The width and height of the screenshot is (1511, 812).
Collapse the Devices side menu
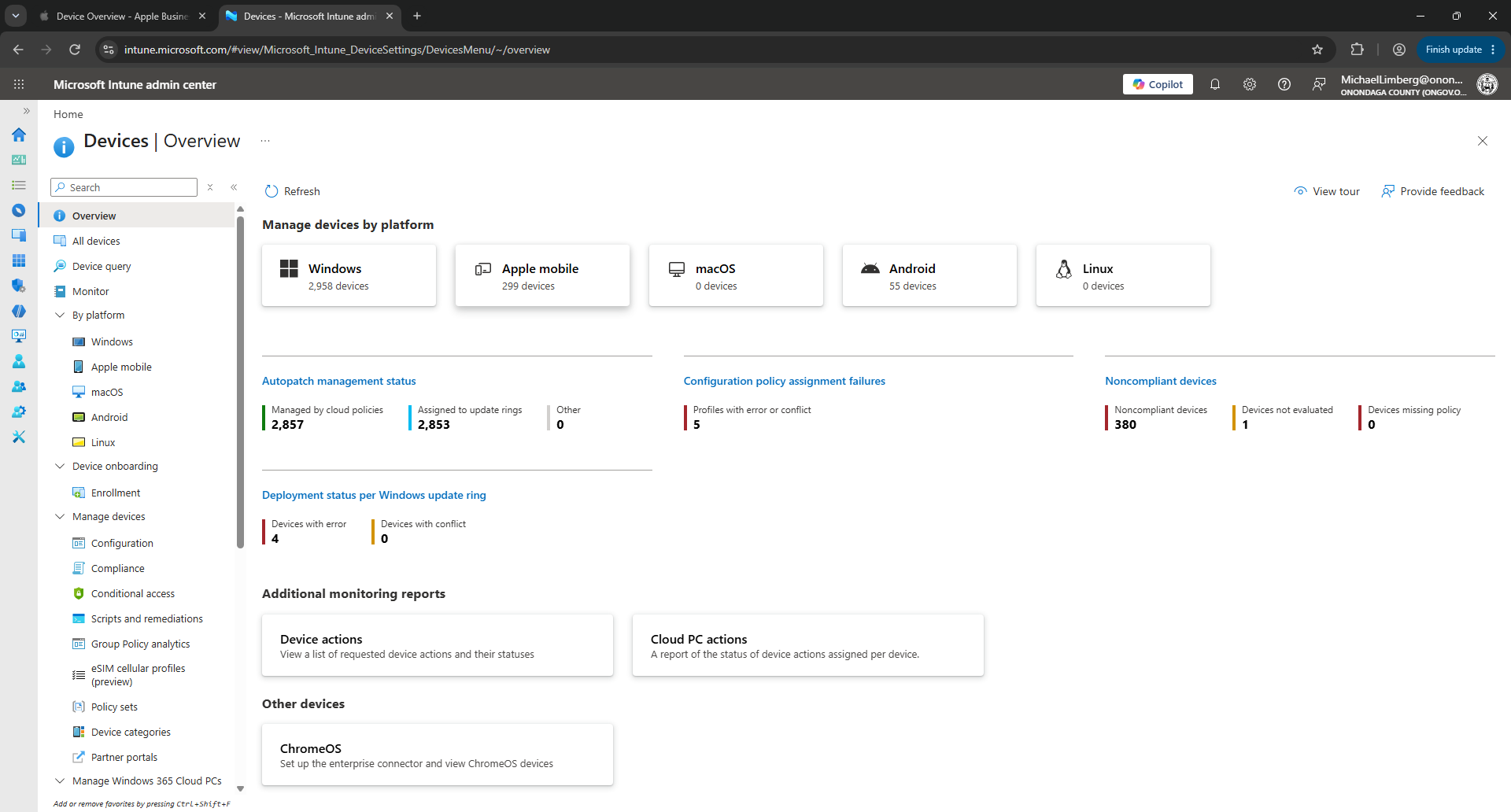[x=234, y=187]
